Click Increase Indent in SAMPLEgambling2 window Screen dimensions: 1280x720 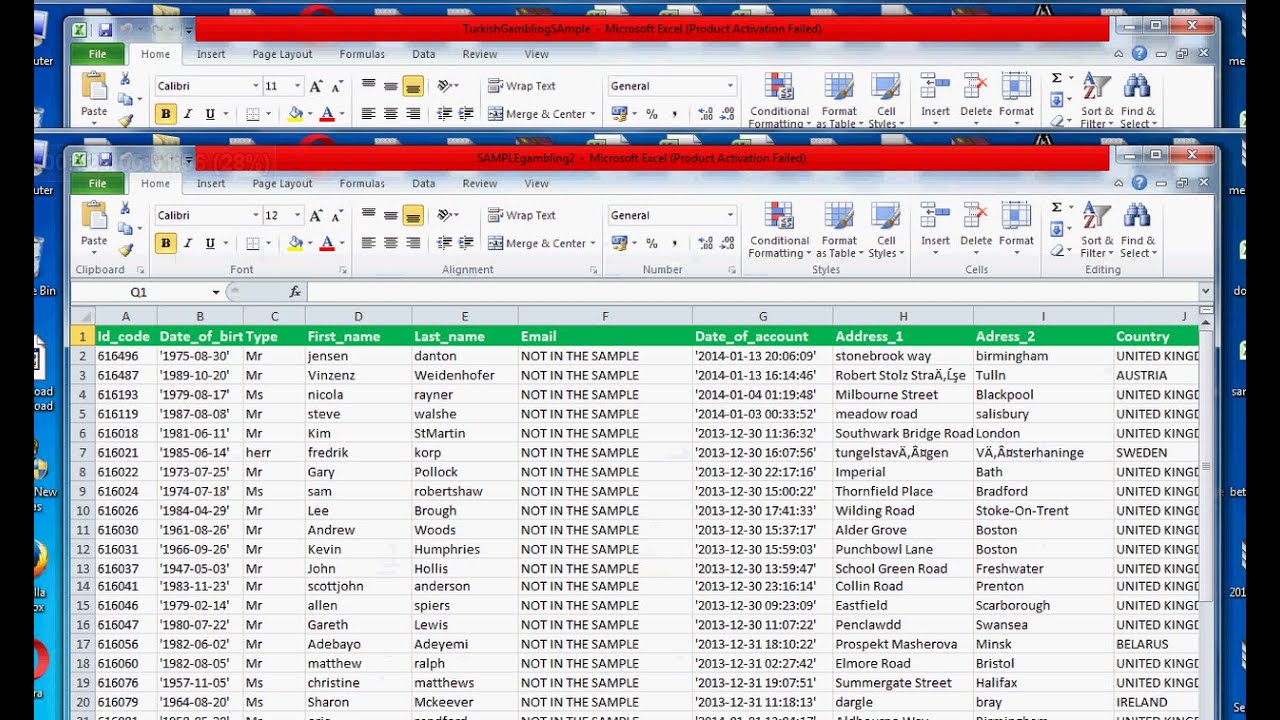pos(465,243)
